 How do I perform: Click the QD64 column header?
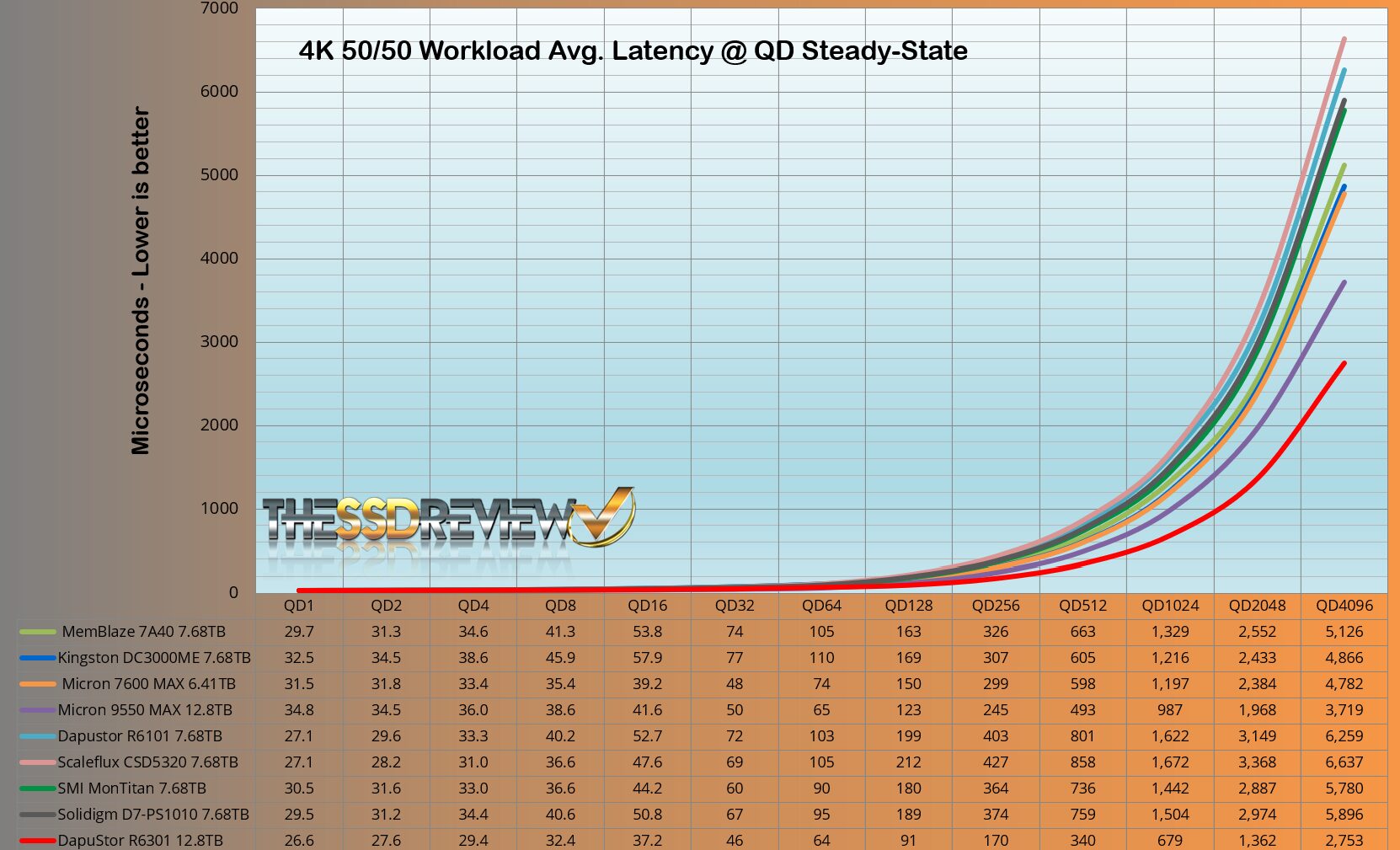821,605
